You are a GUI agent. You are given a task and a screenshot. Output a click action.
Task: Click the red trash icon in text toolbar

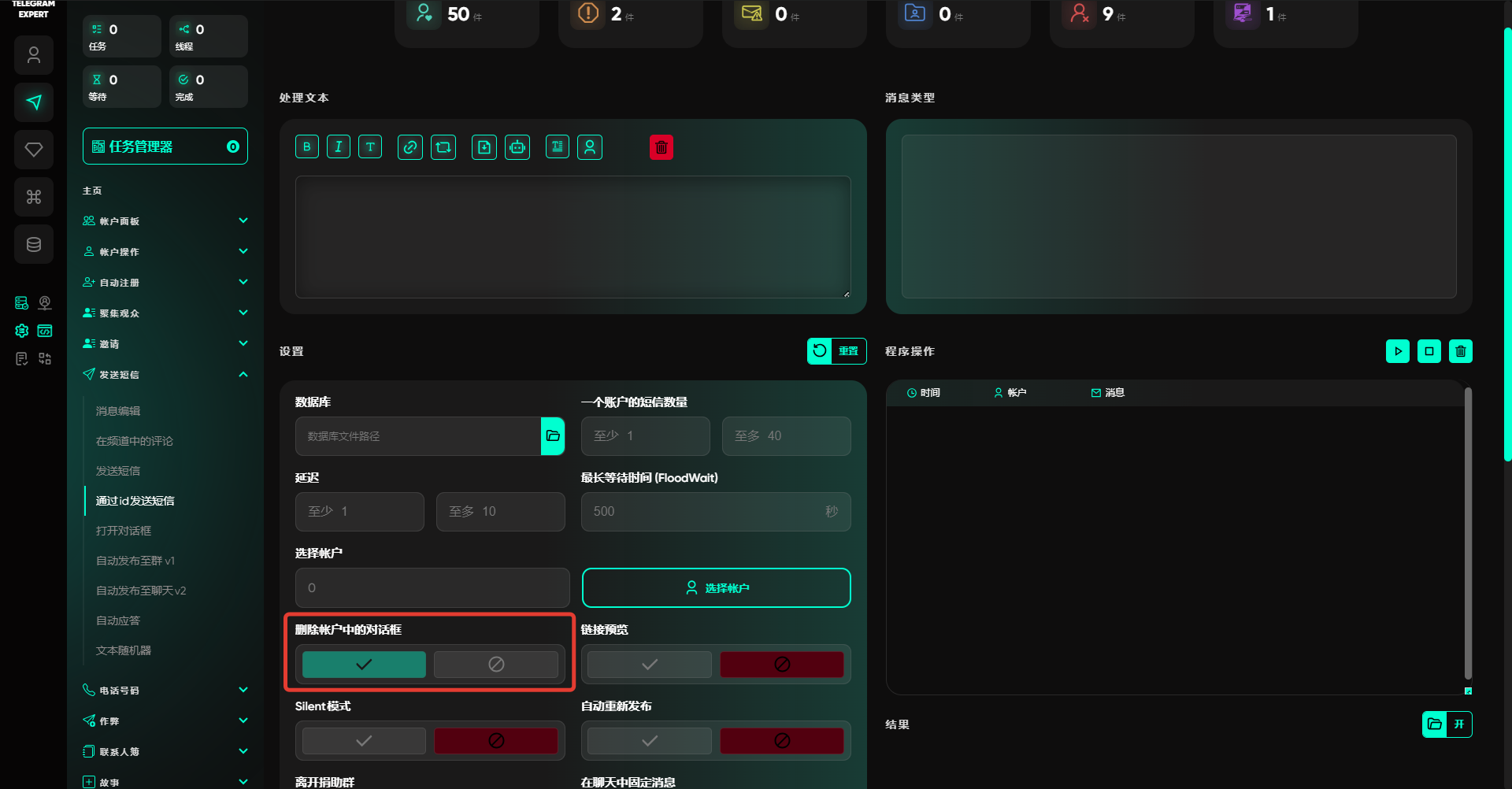pos(661,147)
